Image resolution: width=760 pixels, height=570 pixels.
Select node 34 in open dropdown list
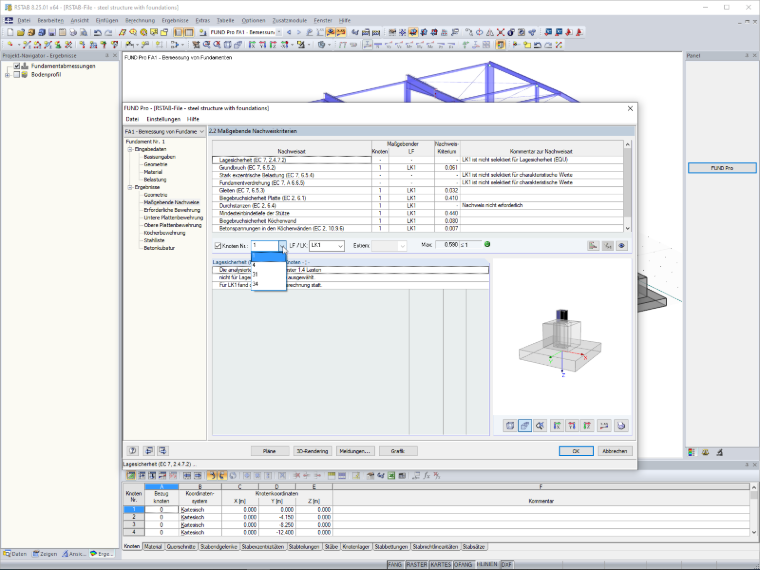click(x=268, y=285)
